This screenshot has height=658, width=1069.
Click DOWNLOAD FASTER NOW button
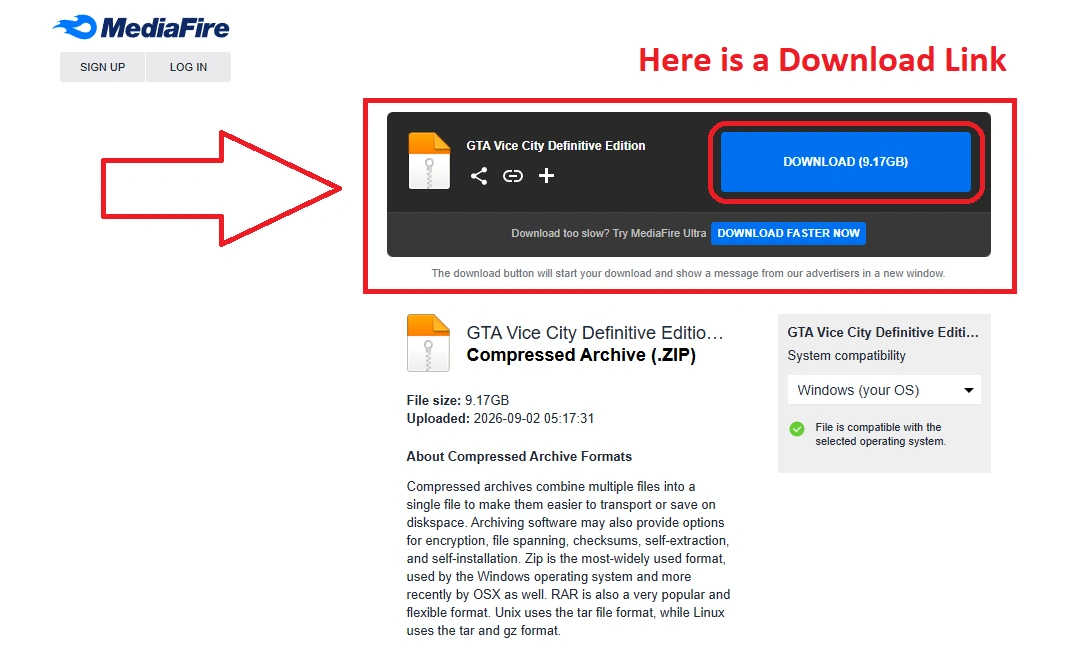[788, 233]
